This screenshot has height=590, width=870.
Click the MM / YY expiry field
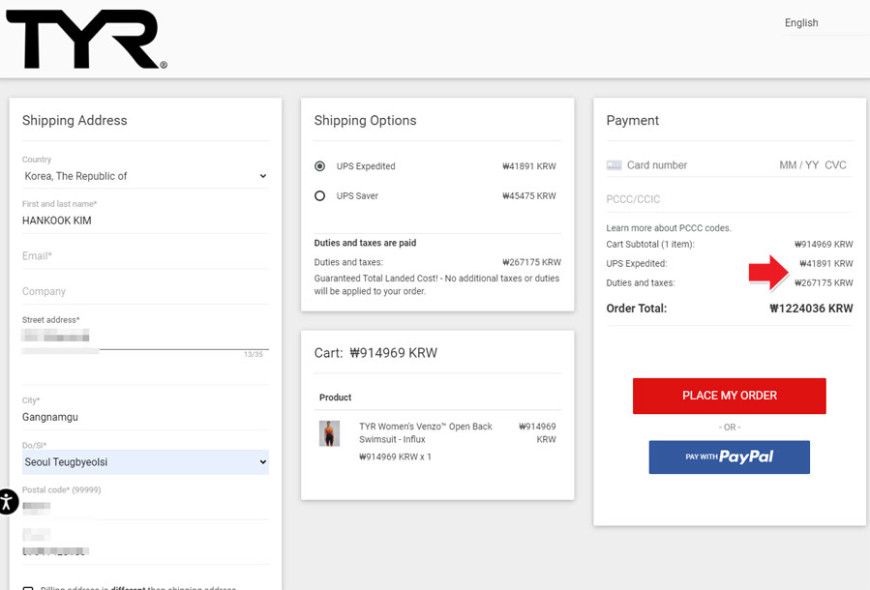click(x=799, y=165)
